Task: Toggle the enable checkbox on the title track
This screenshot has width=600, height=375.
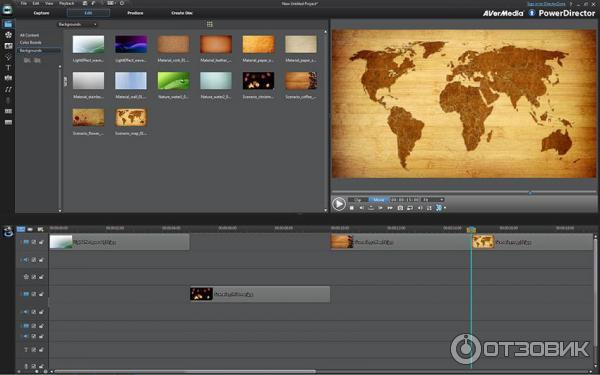Action: pos(34,350)
